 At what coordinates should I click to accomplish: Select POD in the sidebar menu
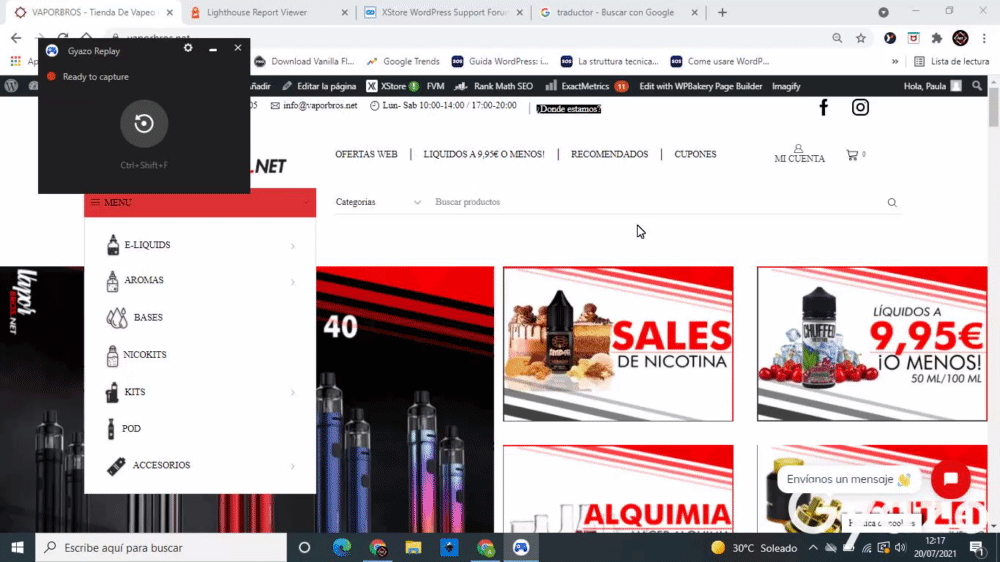tap(131, 429)
